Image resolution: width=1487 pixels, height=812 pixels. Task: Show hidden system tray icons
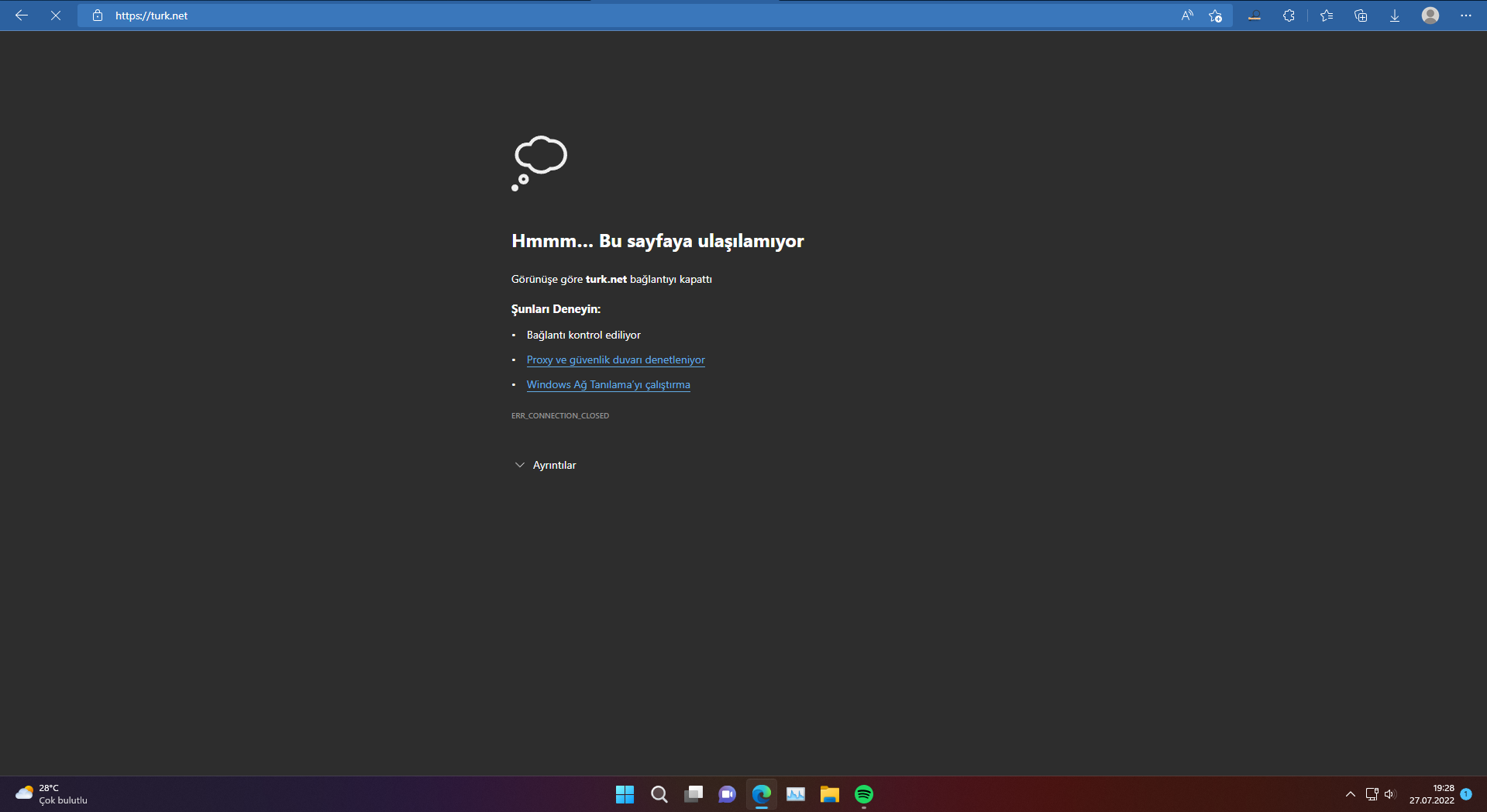point(1351,794)
